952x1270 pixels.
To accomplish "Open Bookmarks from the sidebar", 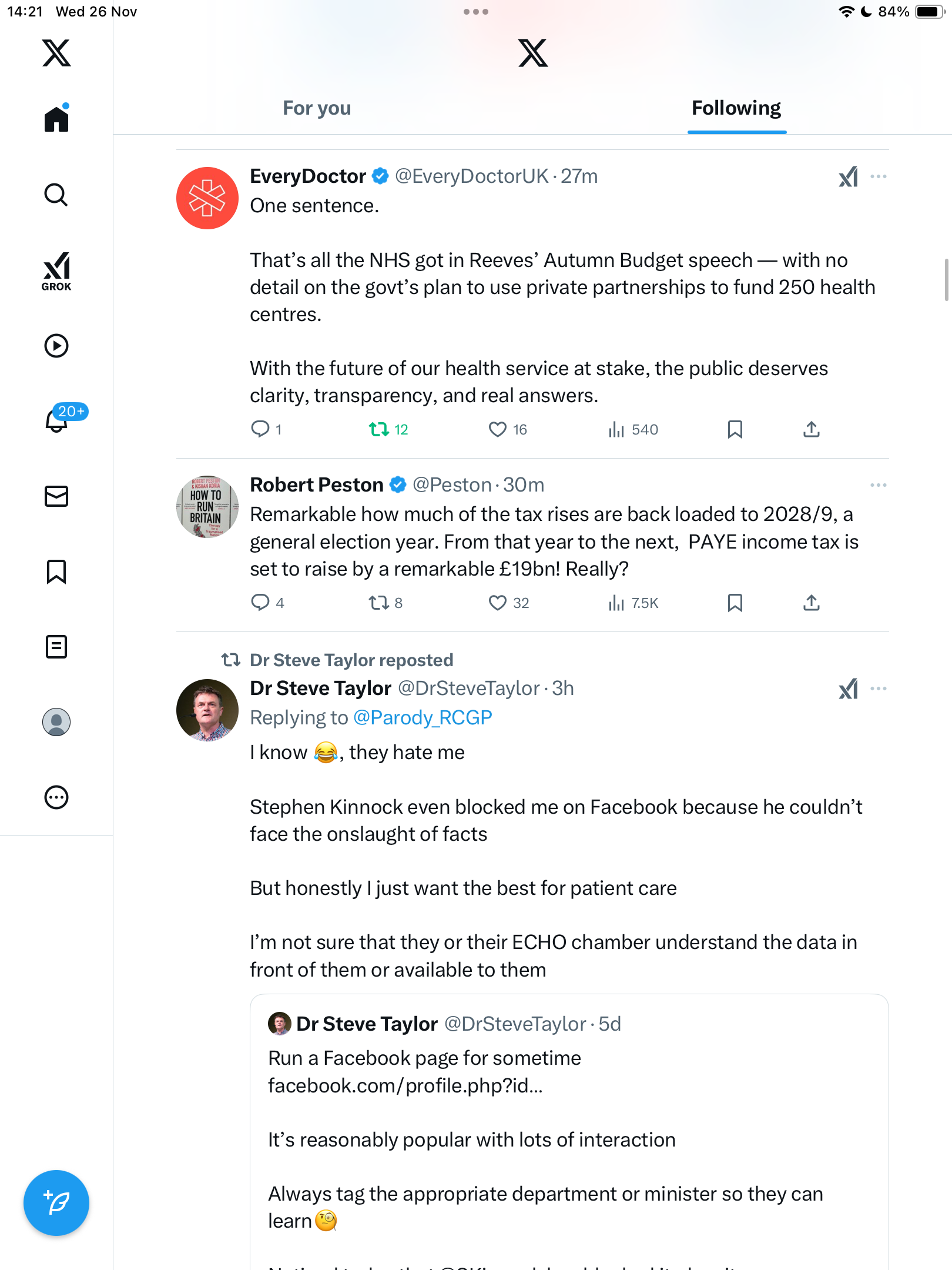I will [56, 571].
